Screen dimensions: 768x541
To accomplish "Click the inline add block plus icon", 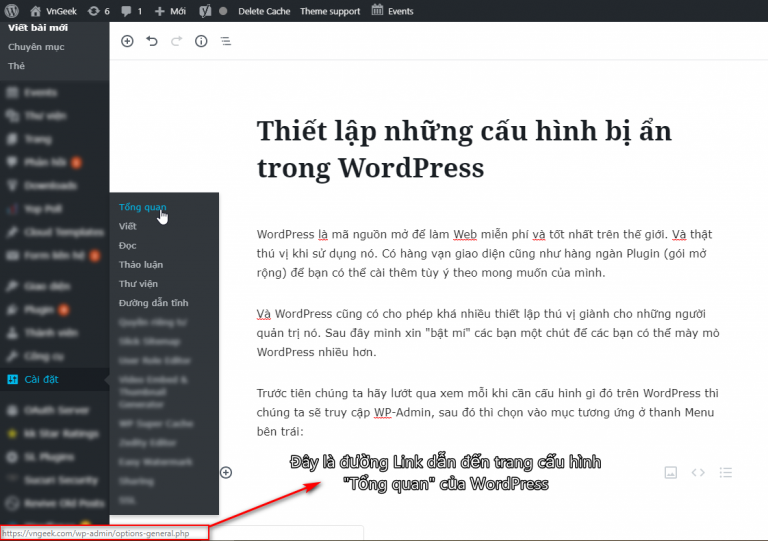I will click(x=226, y=472).
